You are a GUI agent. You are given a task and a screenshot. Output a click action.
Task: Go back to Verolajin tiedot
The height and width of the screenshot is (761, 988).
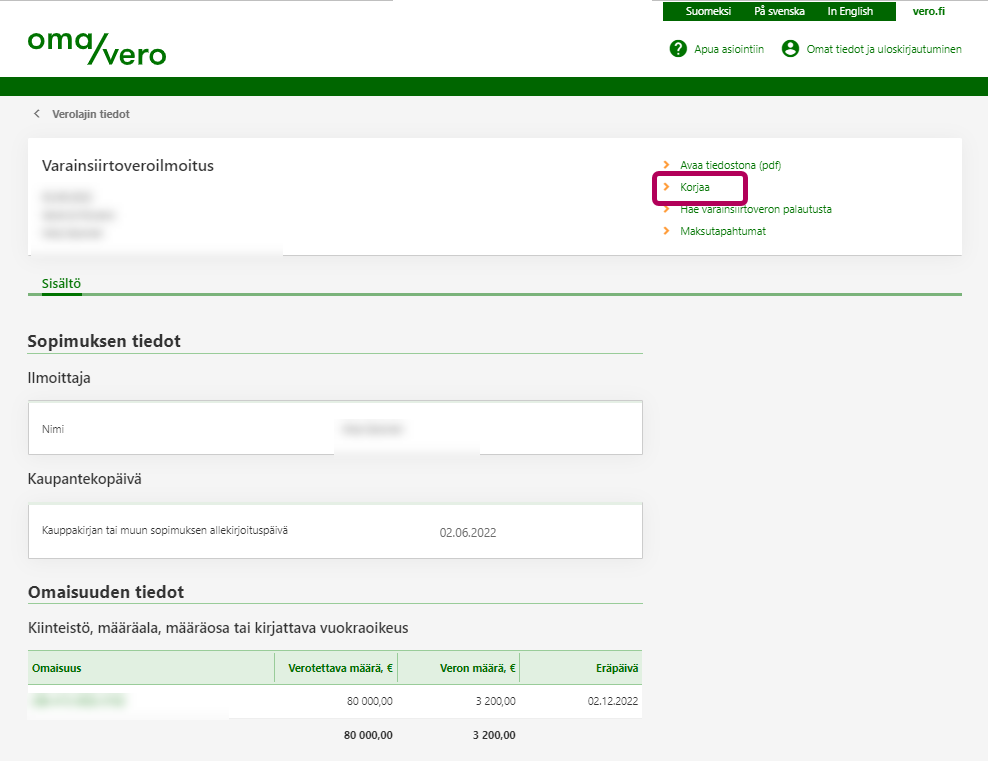point(91,114)
